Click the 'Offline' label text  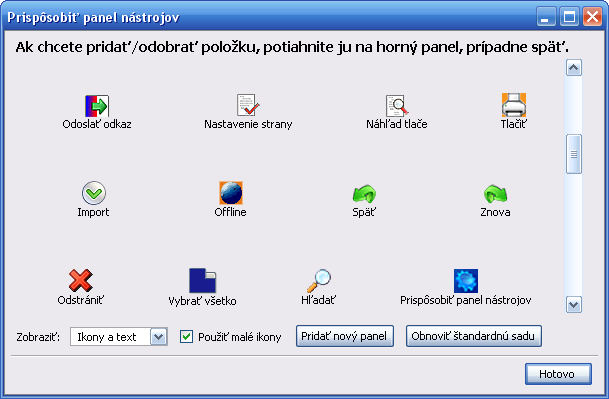click(231, 212)
